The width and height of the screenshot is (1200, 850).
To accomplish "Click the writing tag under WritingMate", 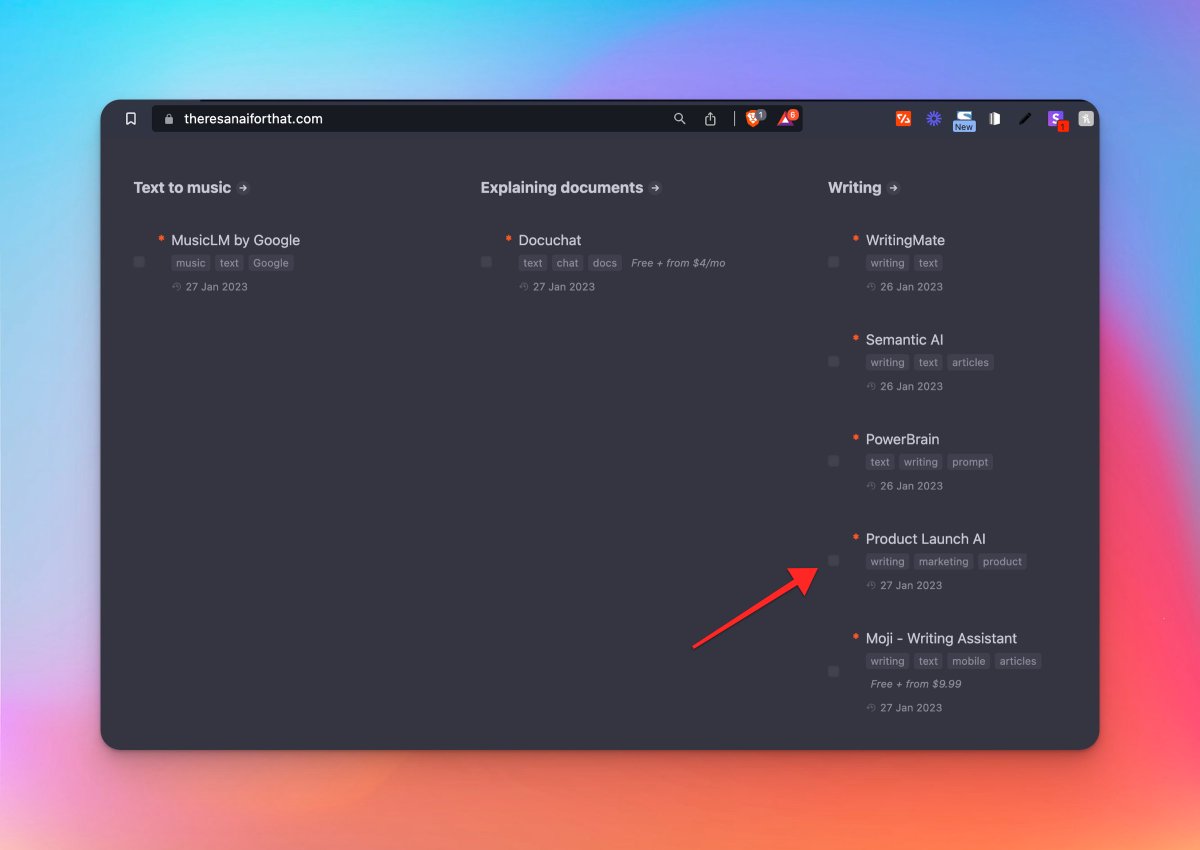I will click(x=887, y=263).
